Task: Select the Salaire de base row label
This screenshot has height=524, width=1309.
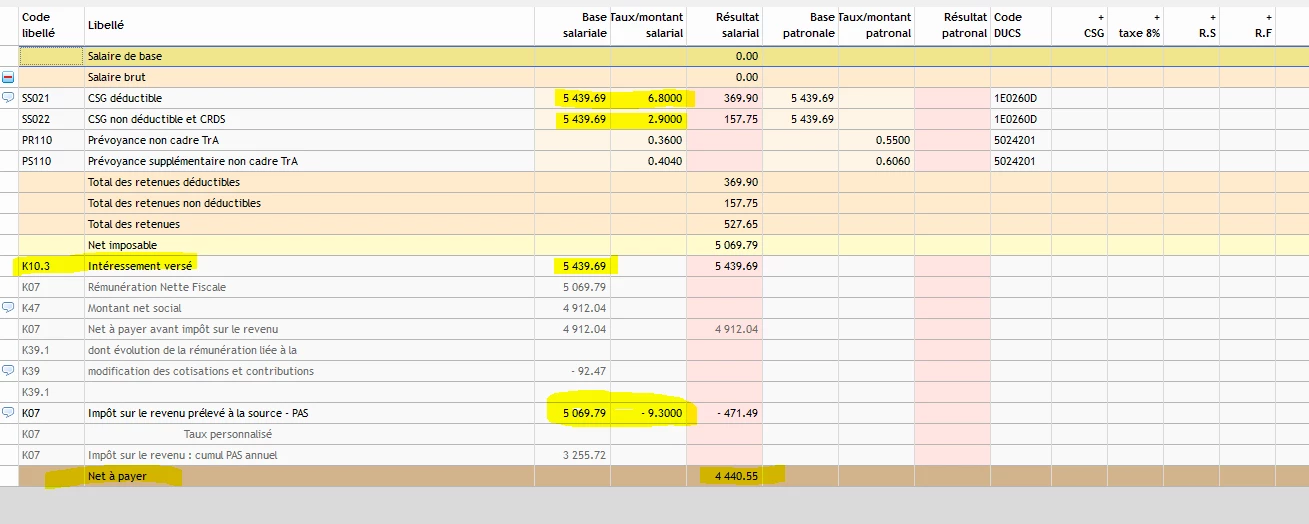Action: tap(125, 56)
